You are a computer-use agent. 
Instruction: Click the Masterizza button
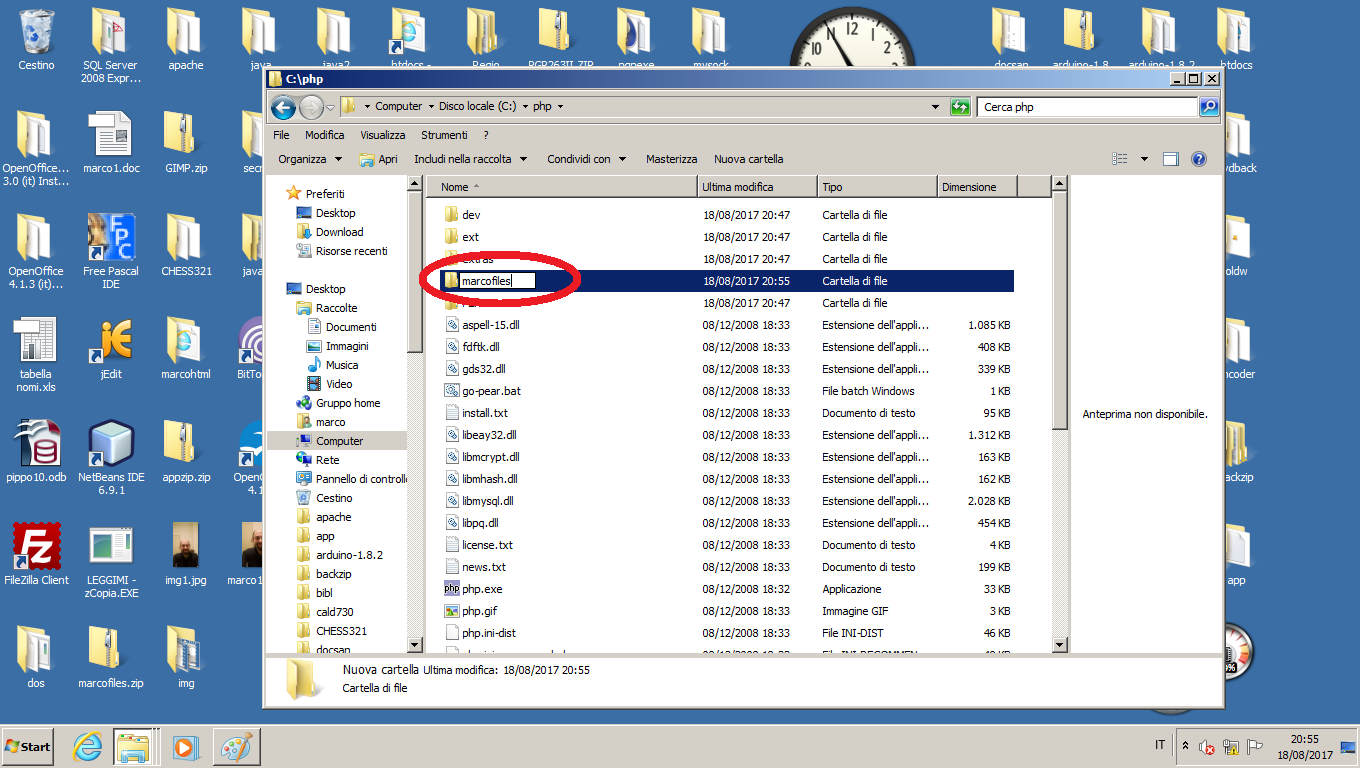(671, 159)
